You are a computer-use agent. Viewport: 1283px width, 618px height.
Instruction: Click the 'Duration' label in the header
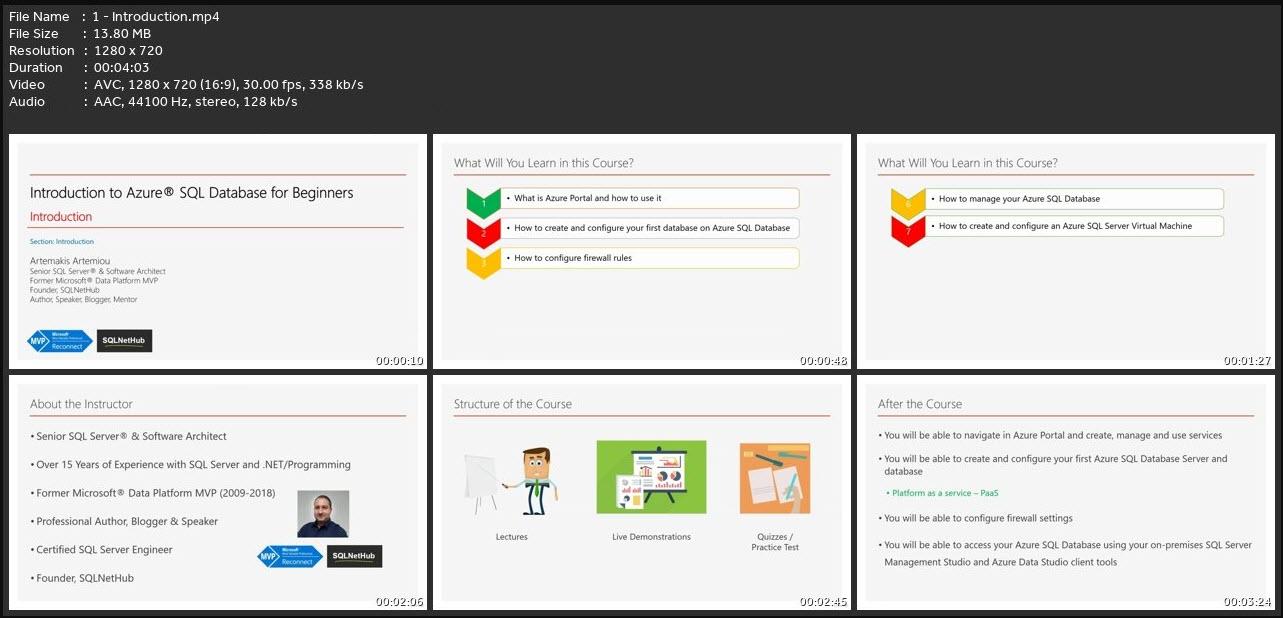pyautogui.click(x=36, y=67)
